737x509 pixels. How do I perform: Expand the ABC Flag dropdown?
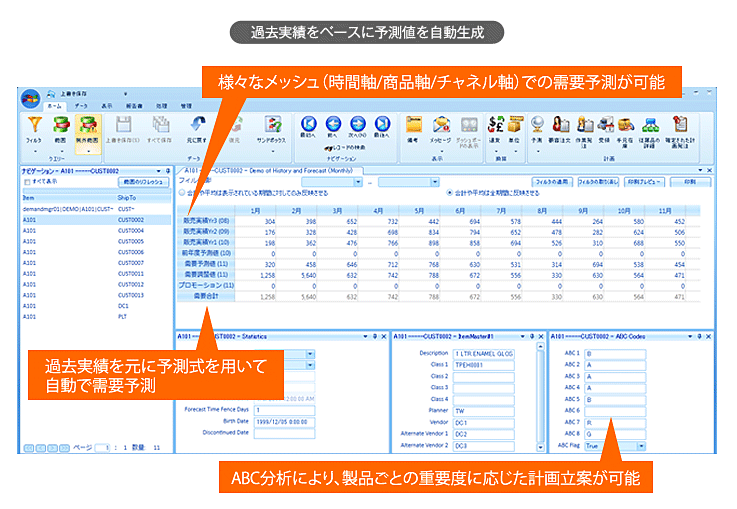click(x=641, y=446)
